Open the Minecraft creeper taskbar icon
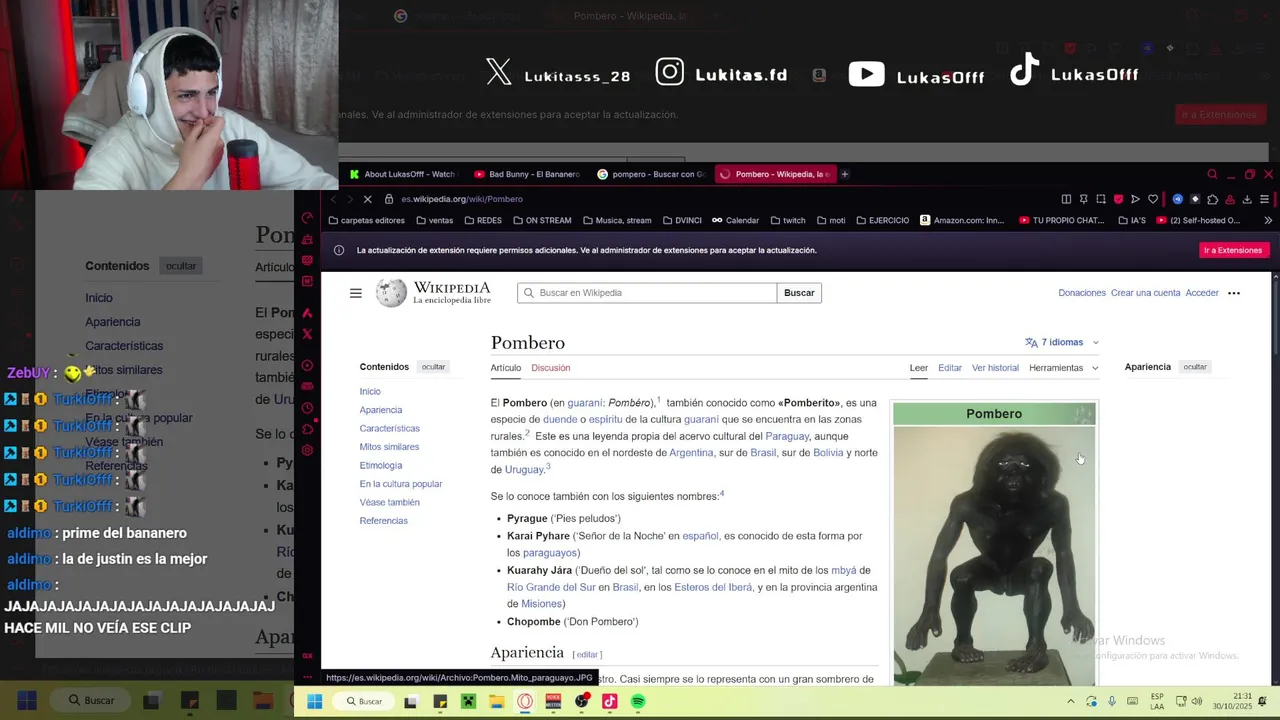This screenshot has height=720, width=1280. coord(468,701)
